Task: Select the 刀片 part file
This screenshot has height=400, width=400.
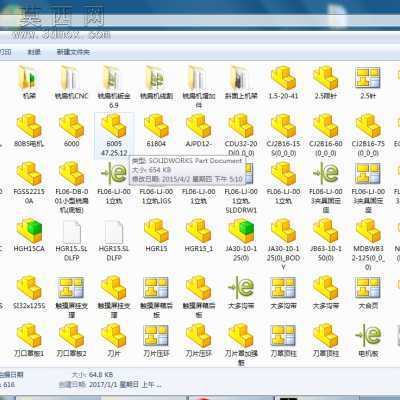Action: coord(114,340)
